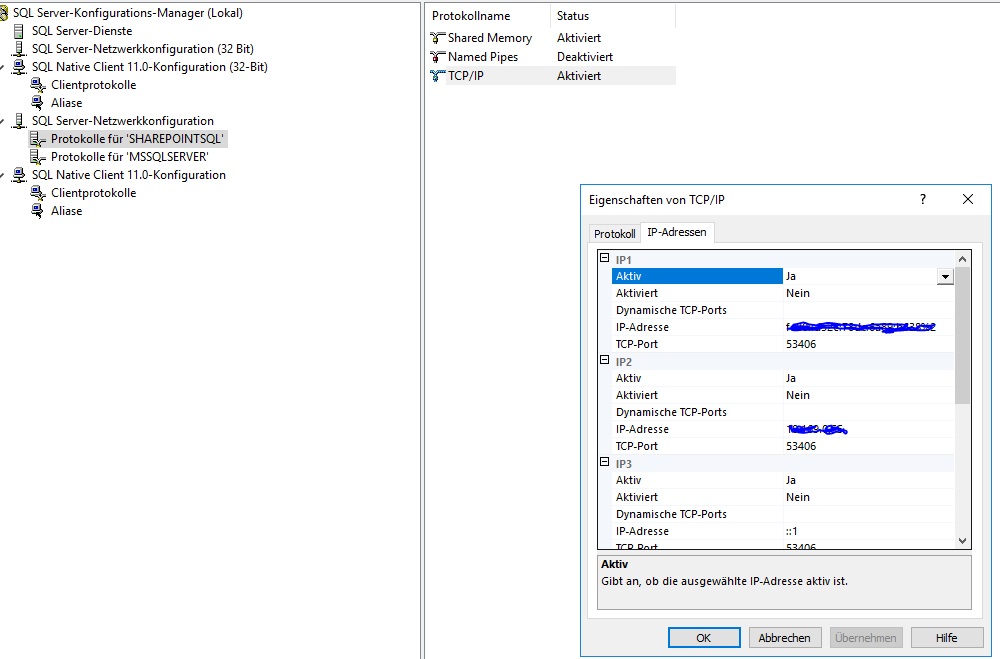This screenshot has width=1000, height=659.
Task: Click icon of bottom SQL Native Client 11.0-Konfiguration node
Action: point(19,175)
